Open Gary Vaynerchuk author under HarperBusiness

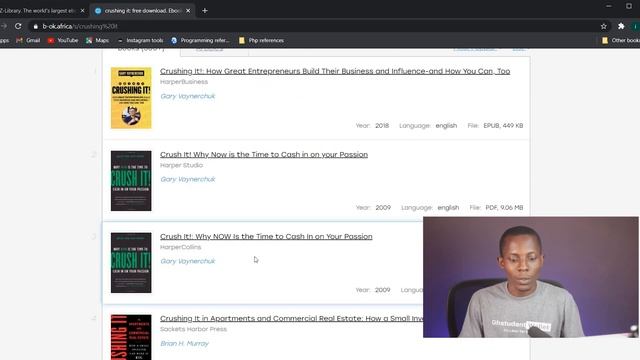click(188, 96)
